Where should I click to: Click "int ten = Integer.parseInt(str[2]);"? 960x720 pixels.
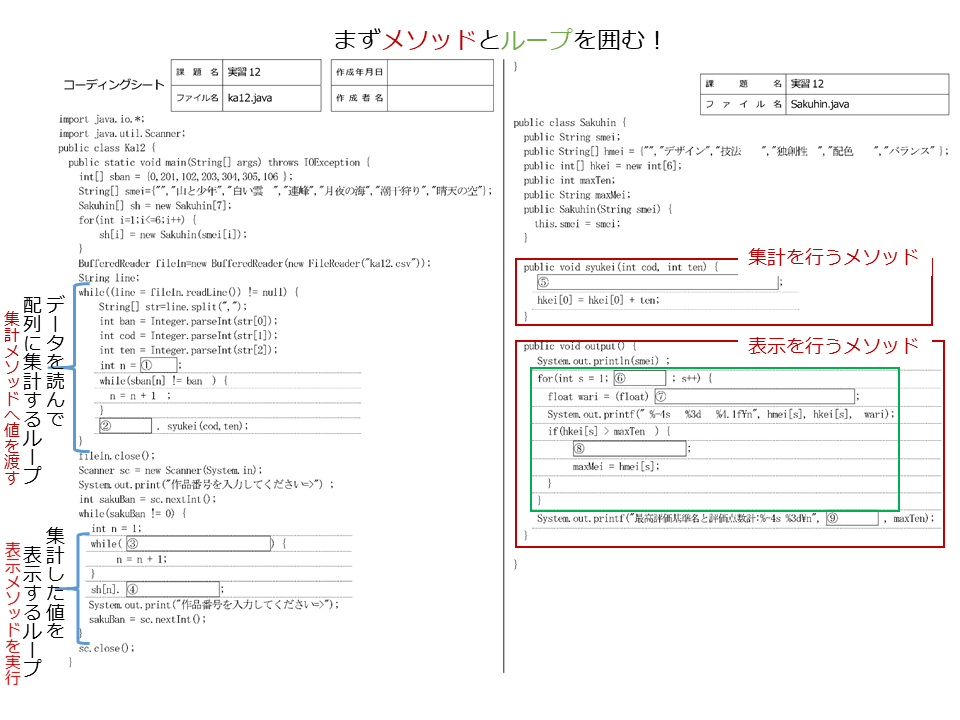(189, 350)
